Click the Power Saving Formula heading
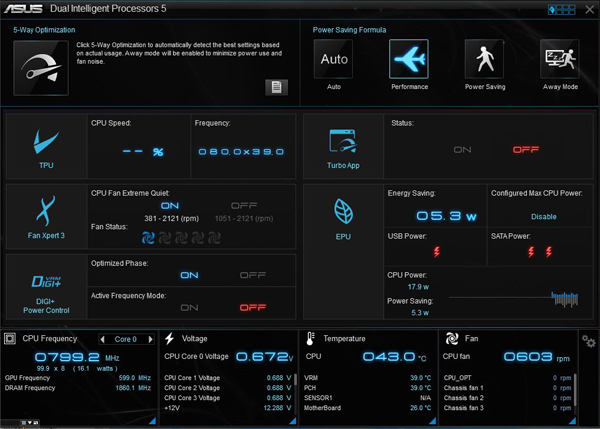600x429 pixels. tap(349, 30)
